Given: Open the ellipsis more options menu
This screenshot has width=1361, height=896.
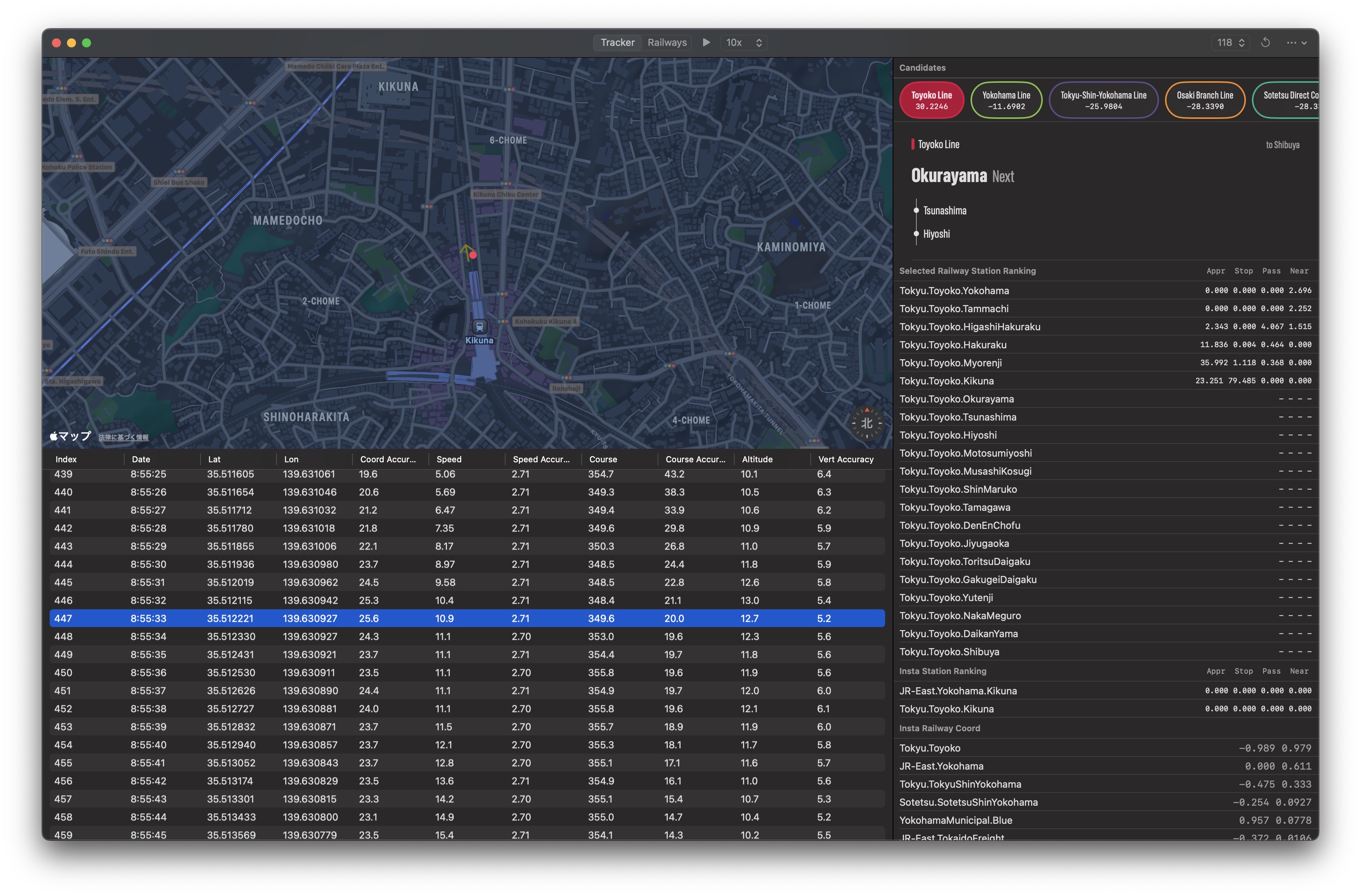Looking at the screenshot, I should tap(1296, 42).
